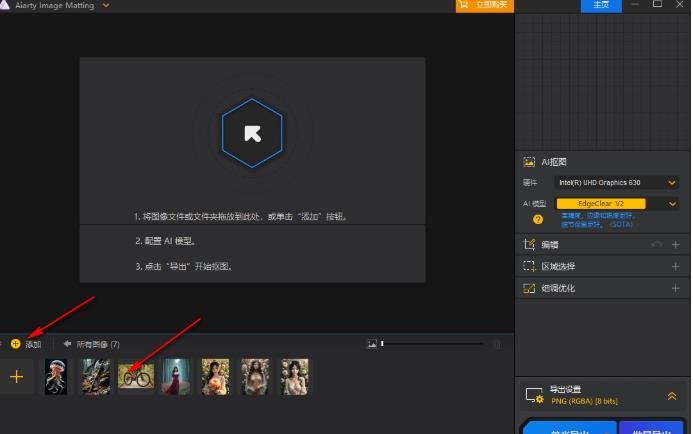Viewport: 693px width, 434px height.
Task: Expand the 编辑 section with its plus
Action: pyautogui.click(x=675, y=244)
